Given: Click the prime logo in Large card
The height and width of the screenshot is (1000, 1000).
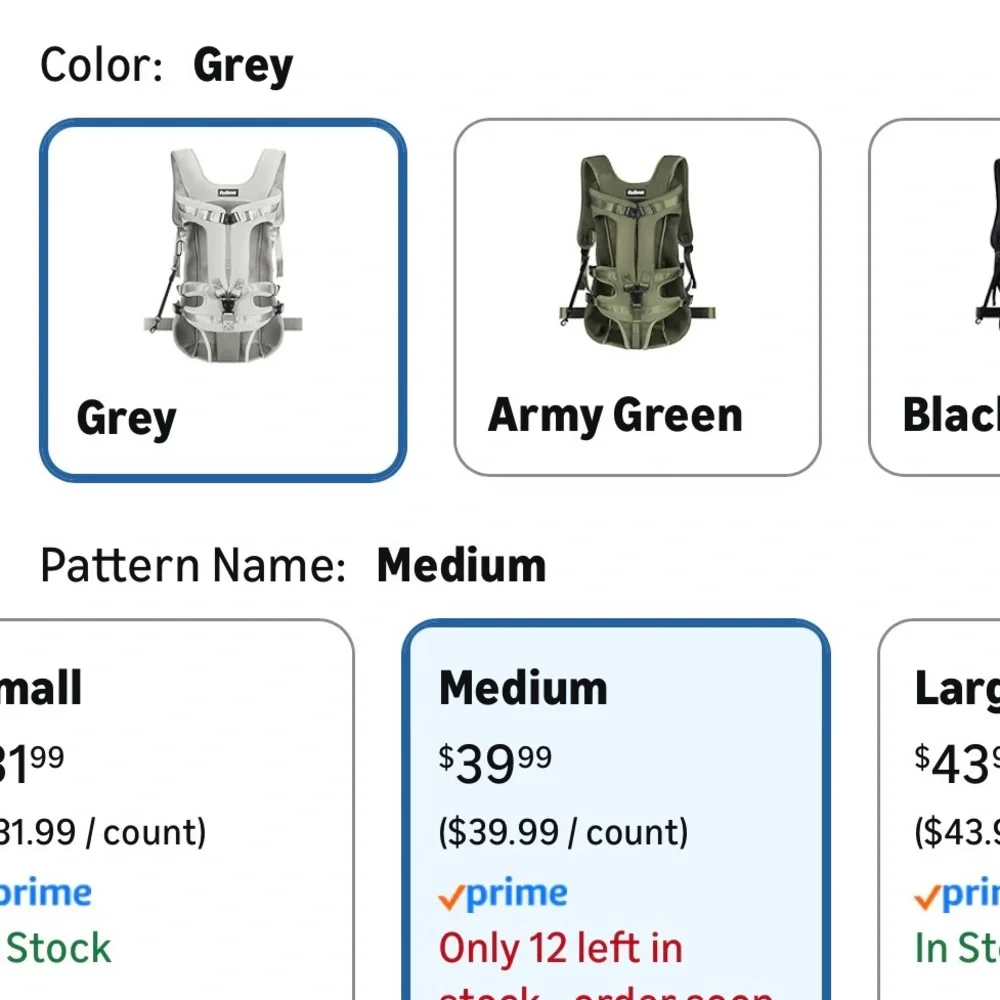Looking at the screenshot, I should click(x=957, y=893).
